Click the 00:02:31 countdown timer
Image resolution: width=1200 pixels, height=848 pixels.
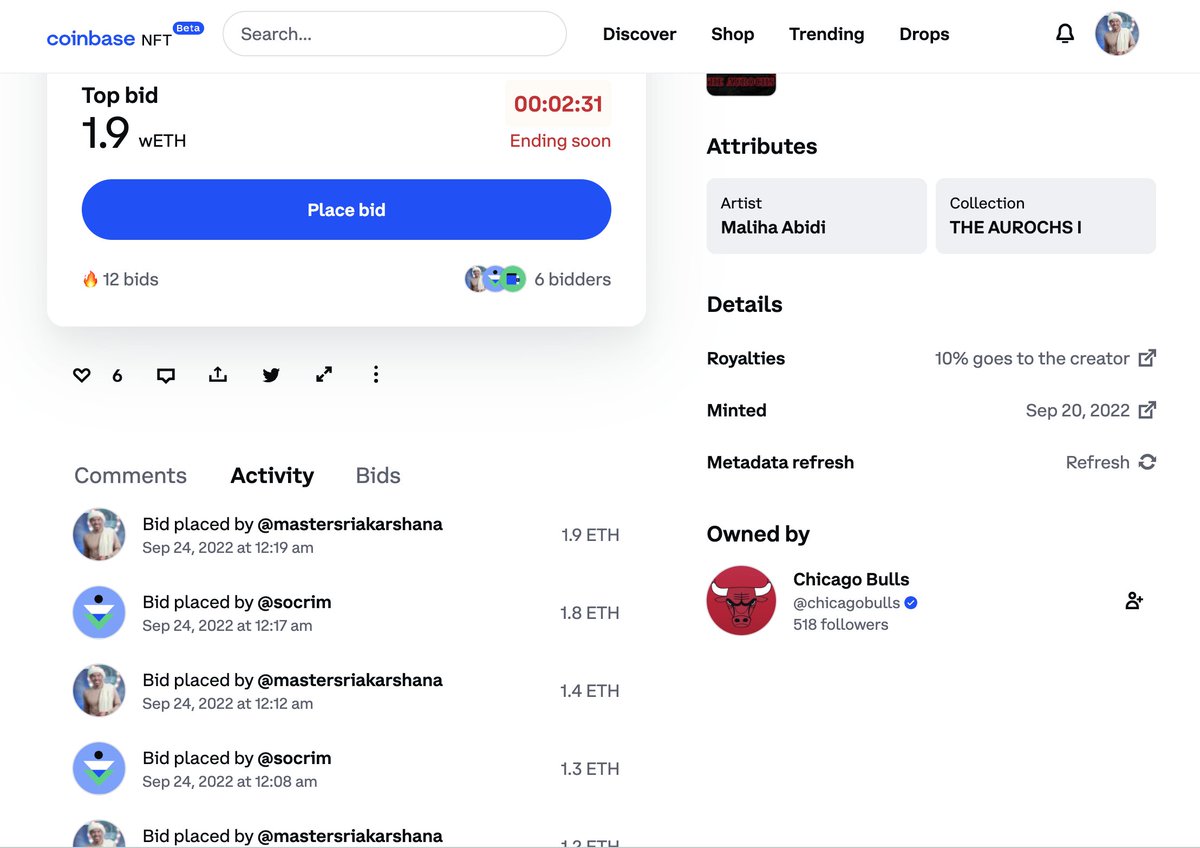[x=558, y=104]
